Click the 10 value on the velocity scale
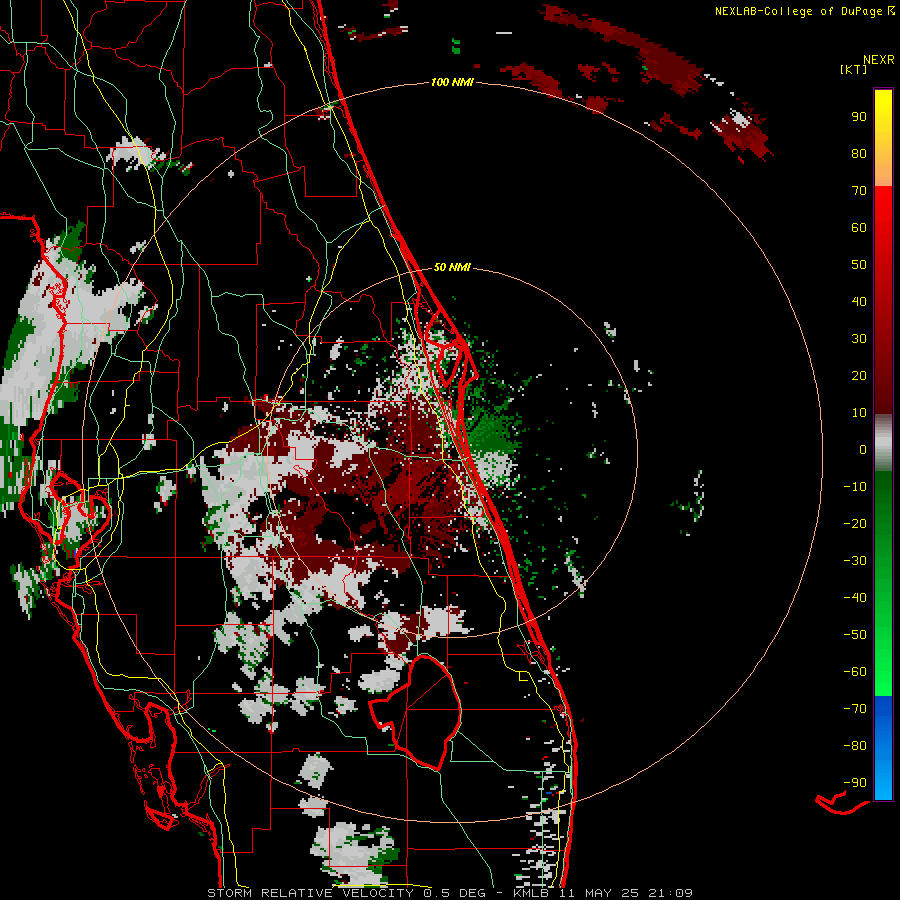900x900 pixels. [x=859, y=413]
